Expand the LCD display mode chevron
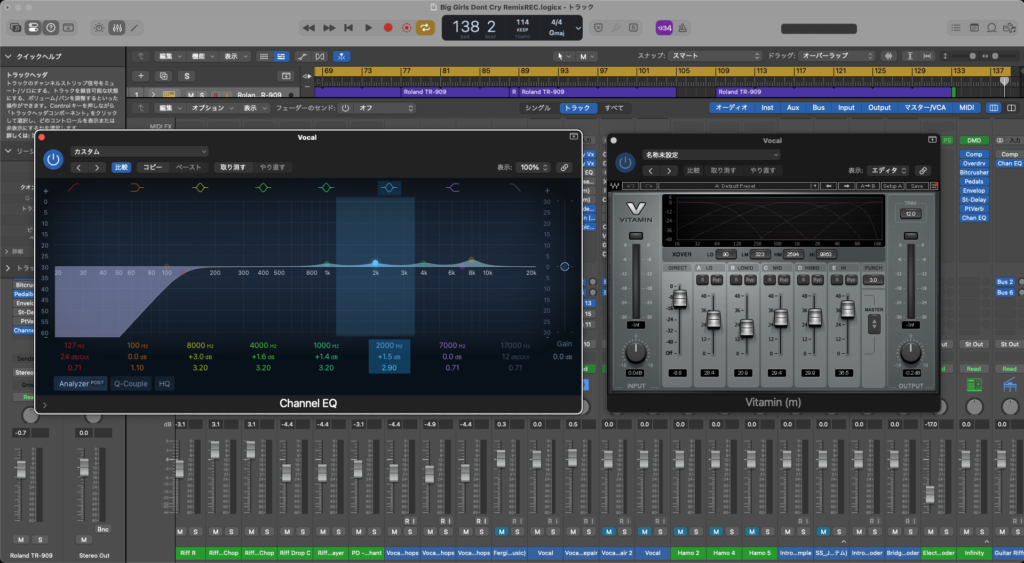Image resolution: width=1024 pixels, height=563 pixels. tap(578, 28)
